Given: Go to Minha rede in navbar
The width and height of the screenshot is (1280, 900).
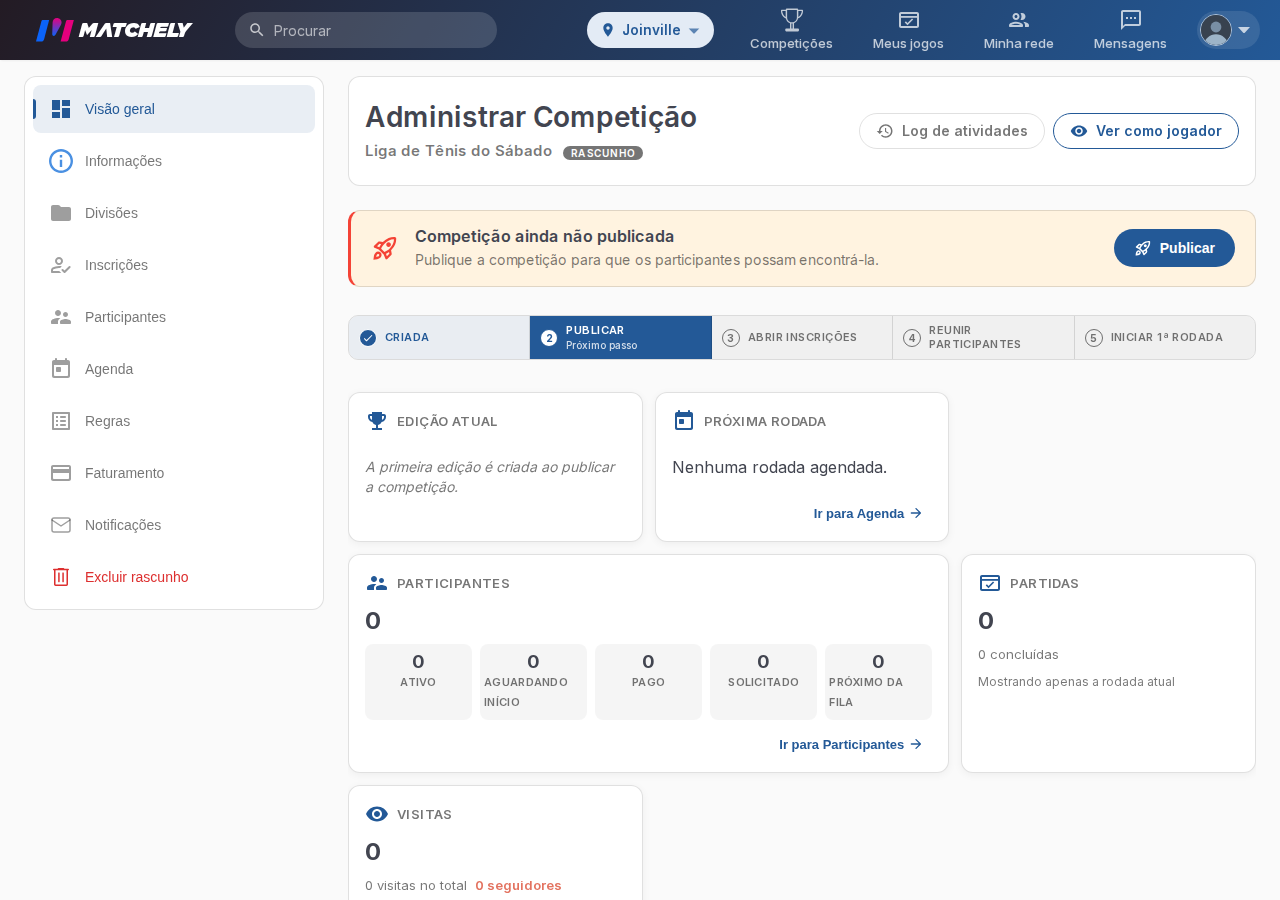Looking at the screenshot, I should coord(1019,30).
